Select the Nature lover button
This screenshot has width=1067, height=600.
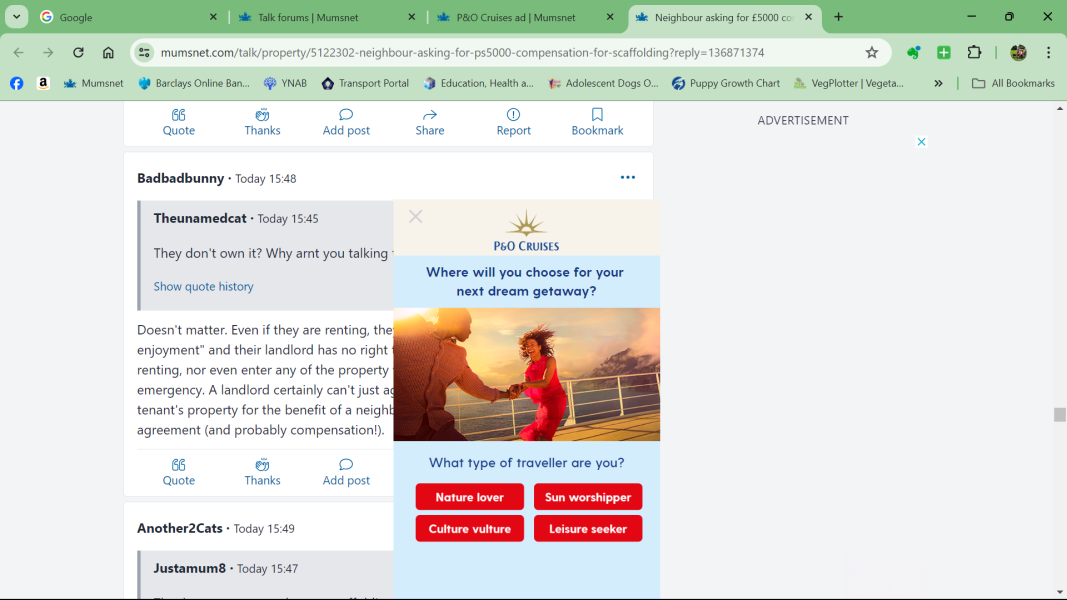coord(469,497)
